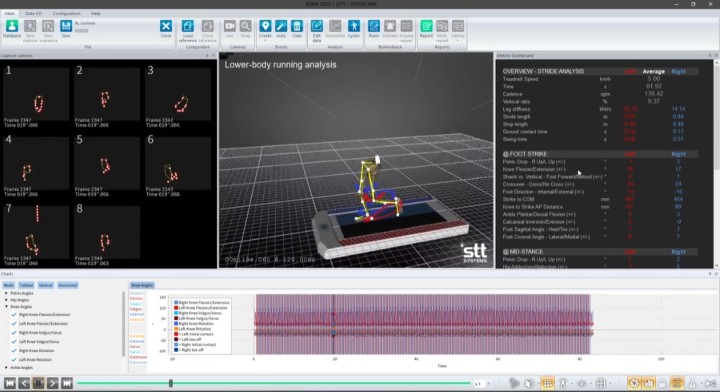Expand the Pelvis Angles tree node
This screenshot has height=392, width=720.
point(6,293)
